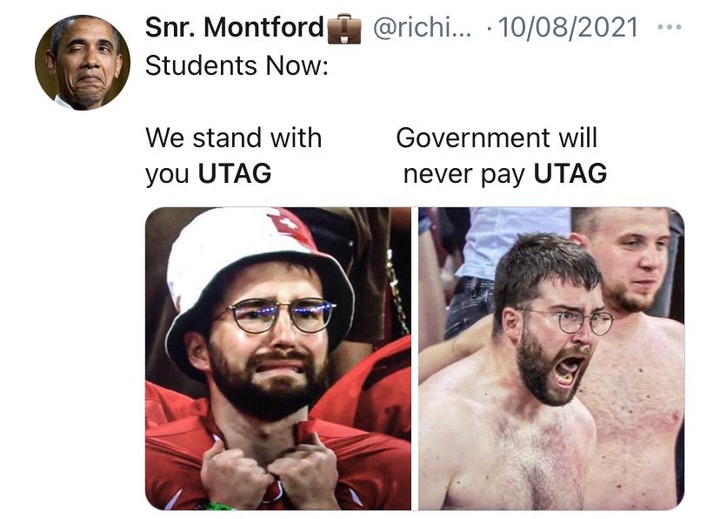720x519 pixels.
Task: Open the @richi... handle link
Action: click(x=422, y=28)
